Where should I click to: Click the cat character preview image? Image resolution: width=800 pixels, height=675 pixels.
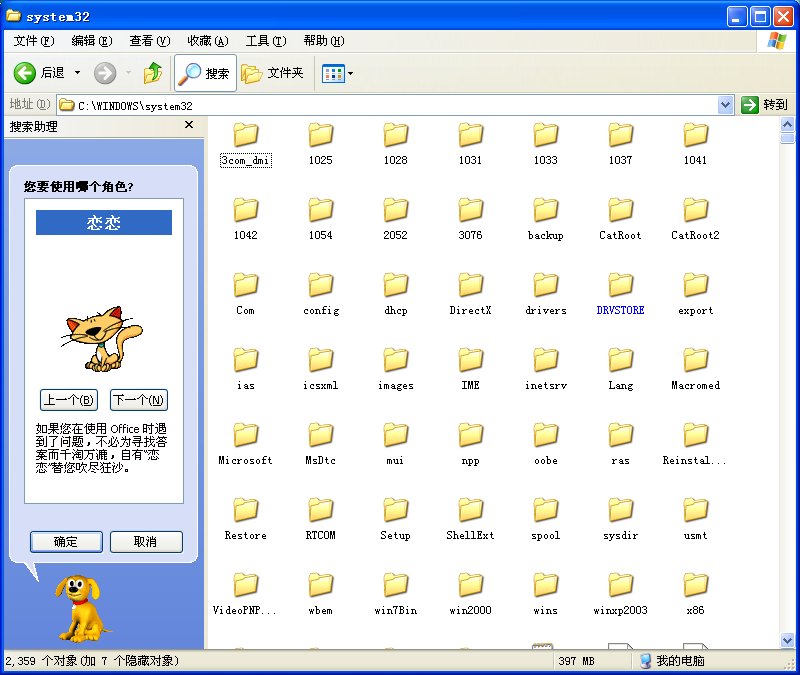click(x=102, y=338)
